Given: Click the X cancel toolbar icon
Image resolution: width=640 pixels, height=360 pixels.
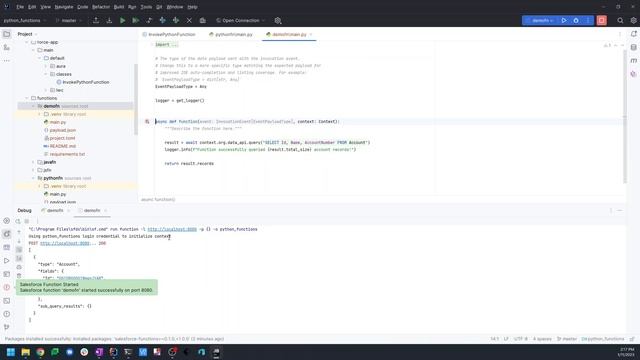Looking at the screenshot, I should click(189, 20).
